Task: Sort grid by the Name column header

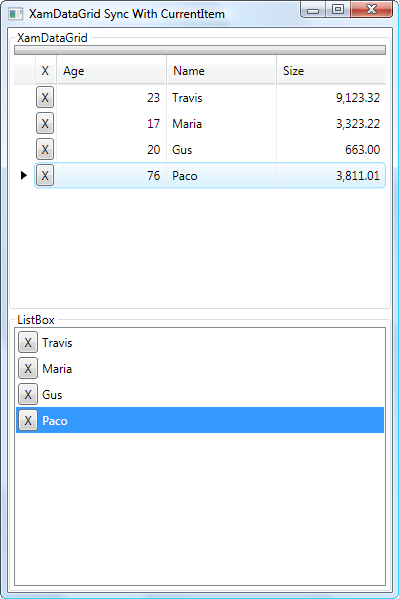Action: pyautogui.click(x=221, y=70)
